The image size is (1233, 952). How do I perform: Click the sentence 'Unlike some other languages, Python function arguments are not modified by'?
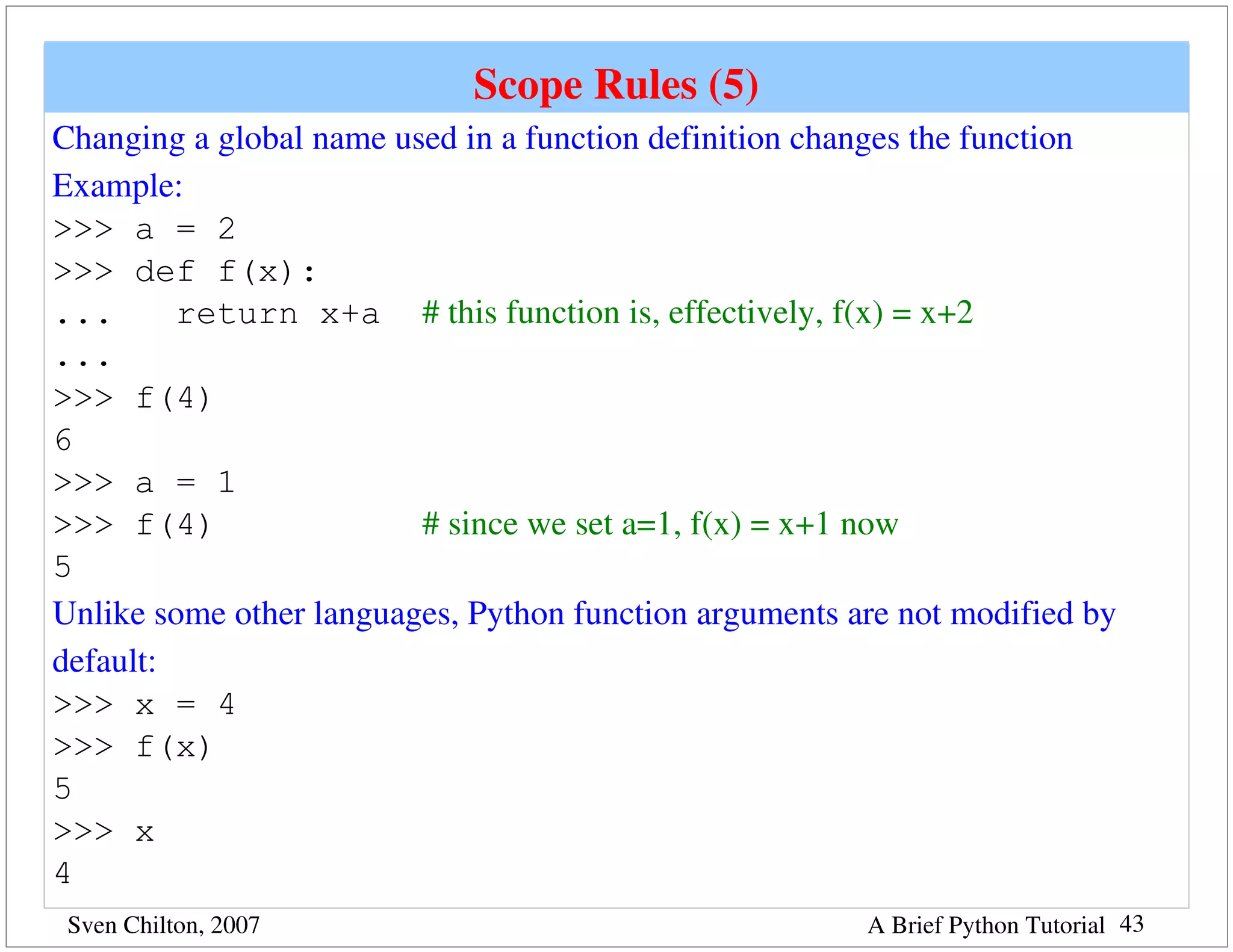[x=584, y=614]
